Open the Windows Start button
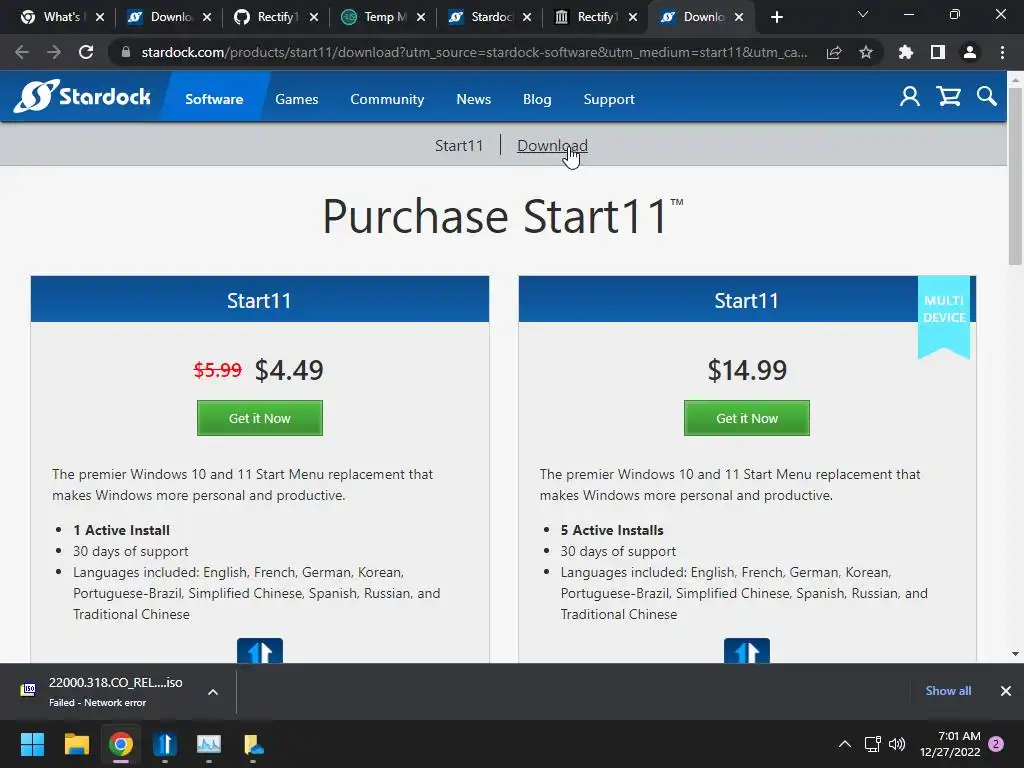Screen dimensions: 1024x768 (x=32, y=744)
